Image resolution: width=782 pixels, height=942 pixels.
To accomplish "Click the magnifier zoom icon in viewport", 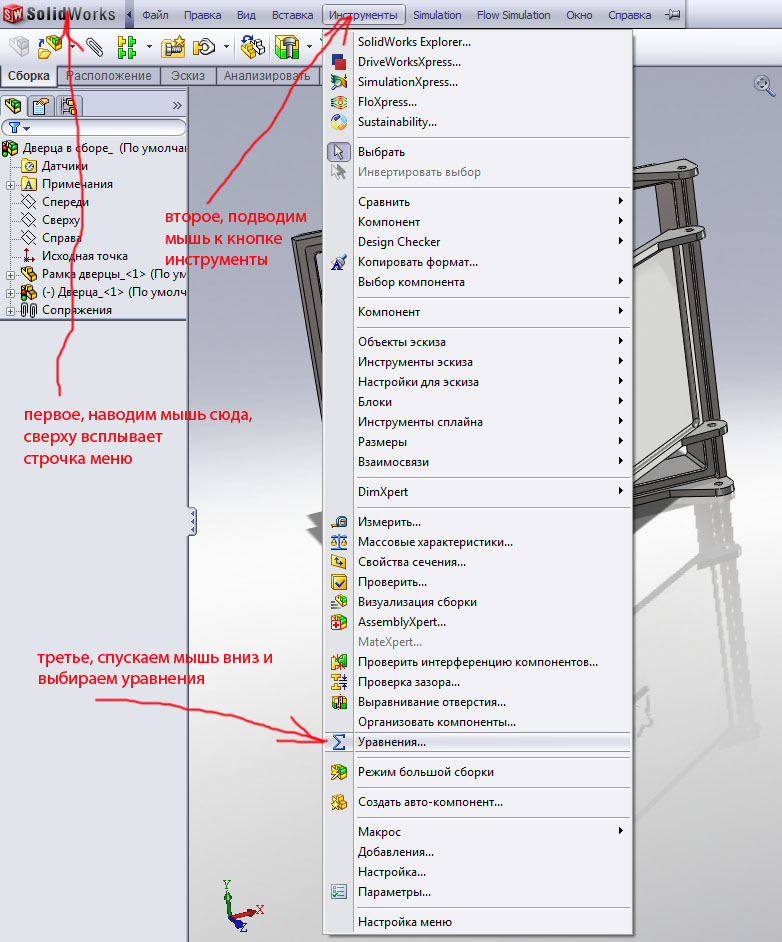I will tap(764, 86).
